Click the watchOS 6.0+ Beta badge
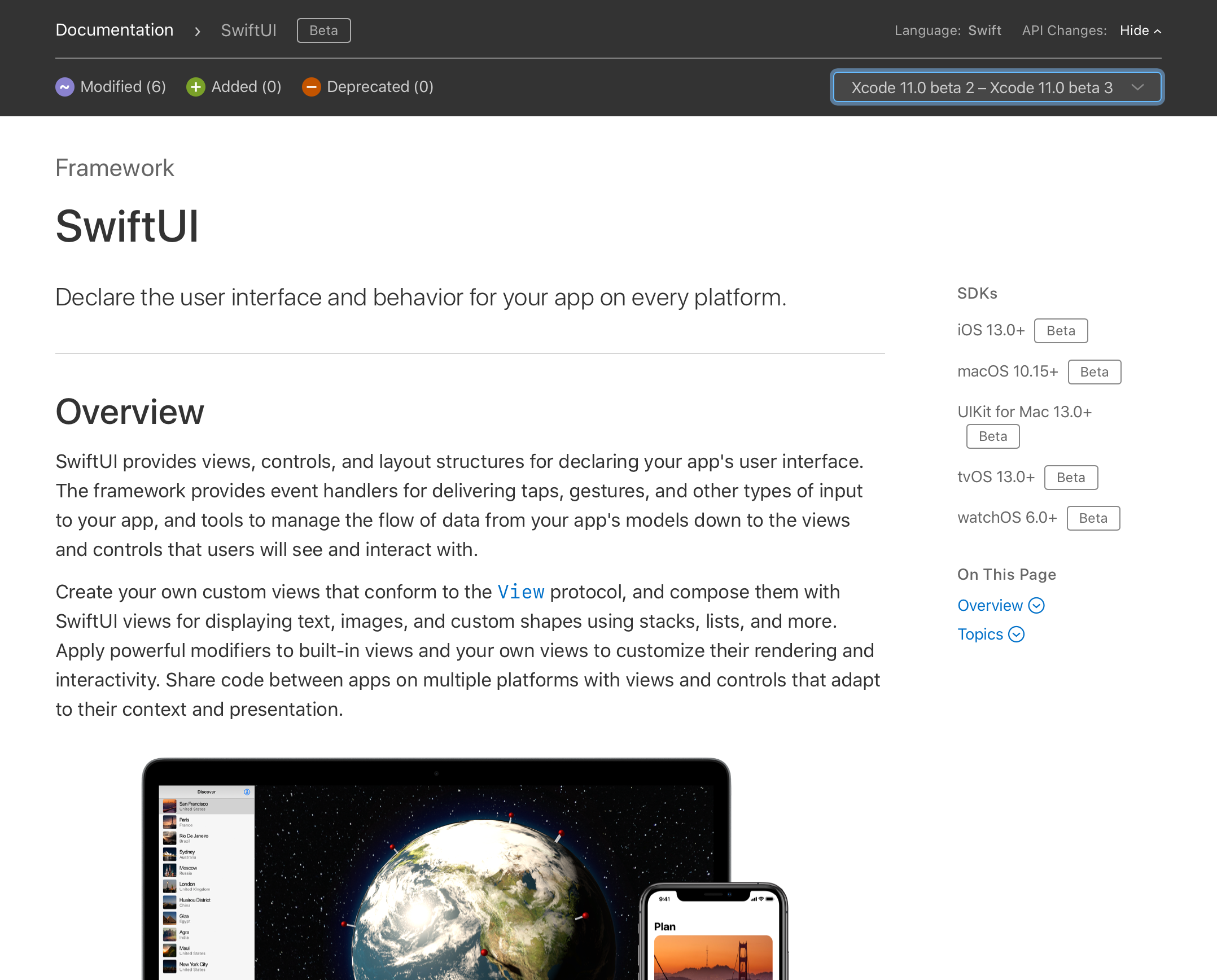Image resolution: width=1217 pixels, height=980 pixels. (x=1093, y=518)
